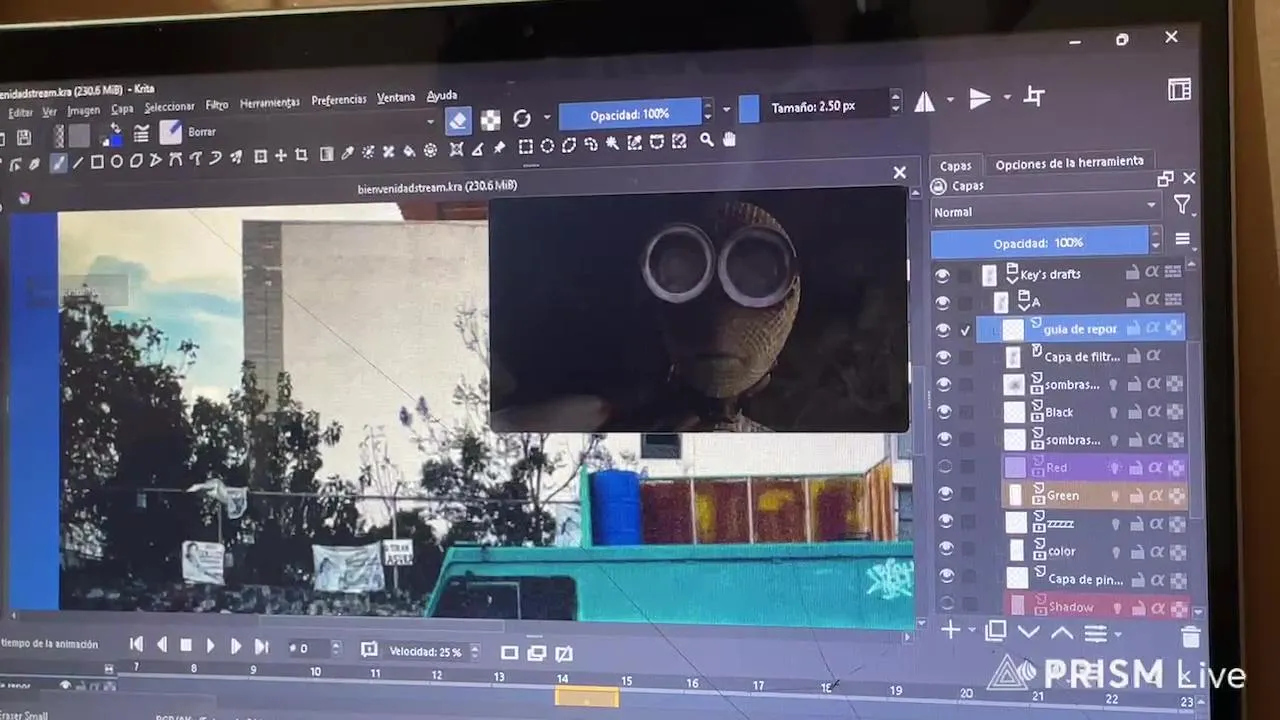Select the color sampler eyedropper tool

[347, 153]
